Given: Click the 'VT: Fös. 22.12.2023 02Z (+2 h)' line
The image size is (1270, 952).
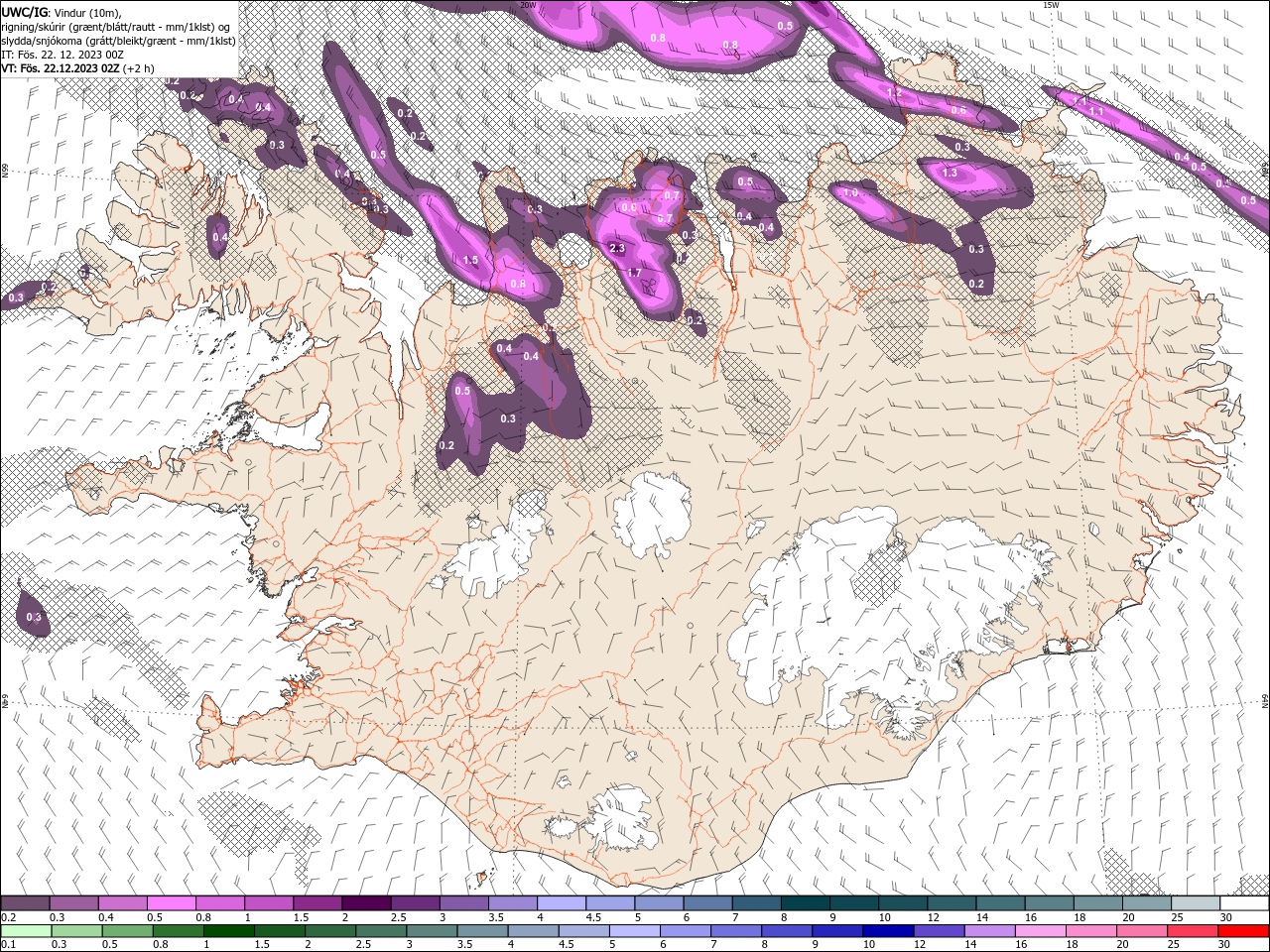Looking at the screenshot, I should tap(77, 68).
